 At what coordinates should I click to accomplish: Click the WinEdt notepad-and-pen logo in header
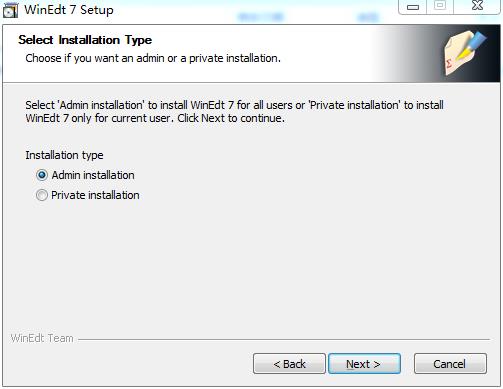coord(465,52)
